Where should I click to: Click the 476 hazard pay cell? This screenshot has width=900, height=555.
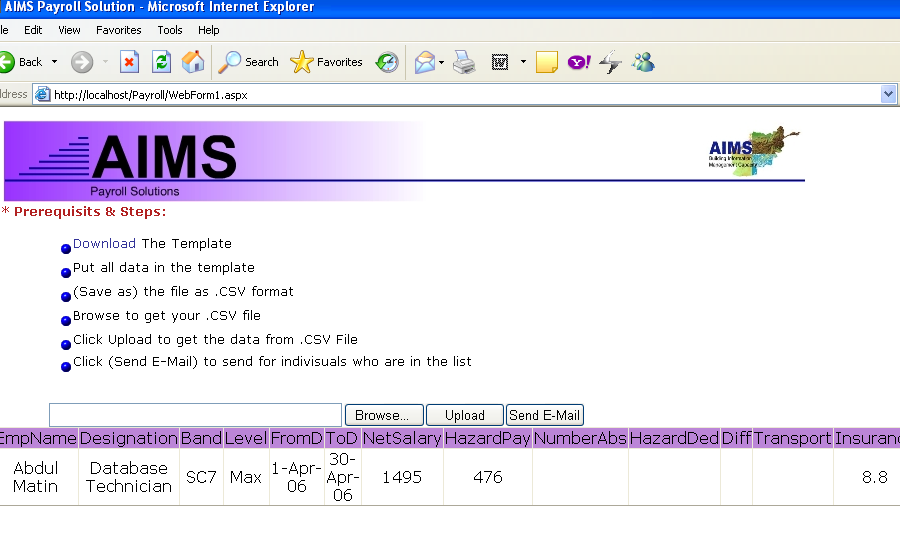487,477
